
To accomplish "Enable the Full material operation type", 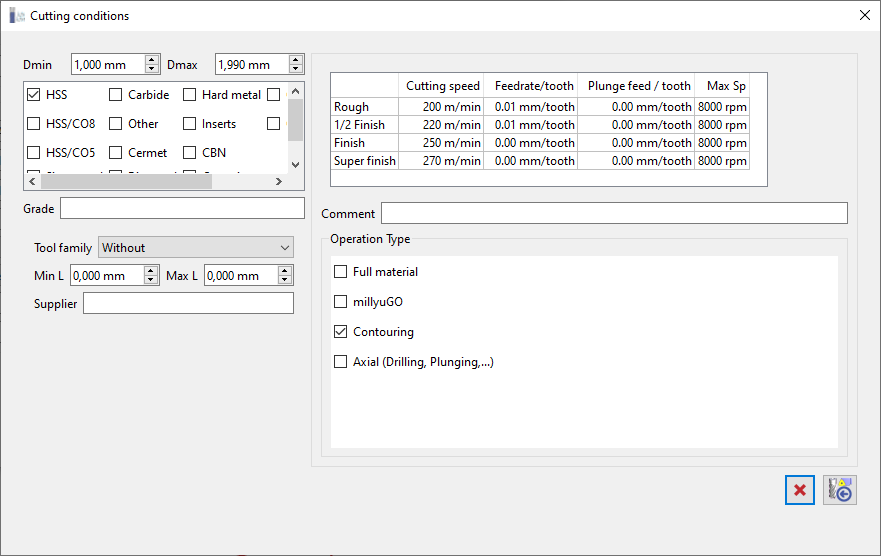I will (341, 272).
